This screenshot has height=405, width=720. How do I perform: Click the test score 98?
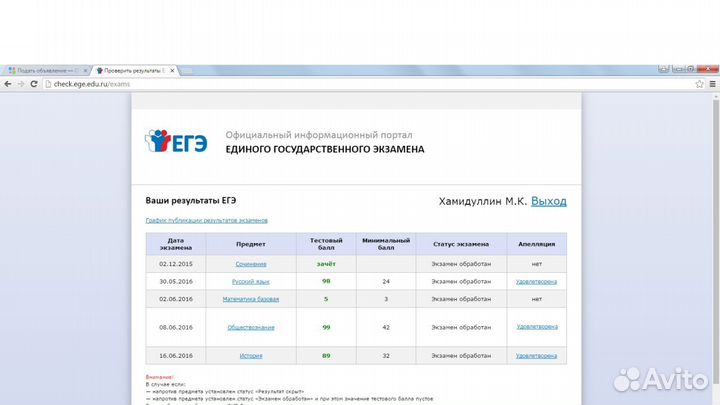[x=326, y=281]
